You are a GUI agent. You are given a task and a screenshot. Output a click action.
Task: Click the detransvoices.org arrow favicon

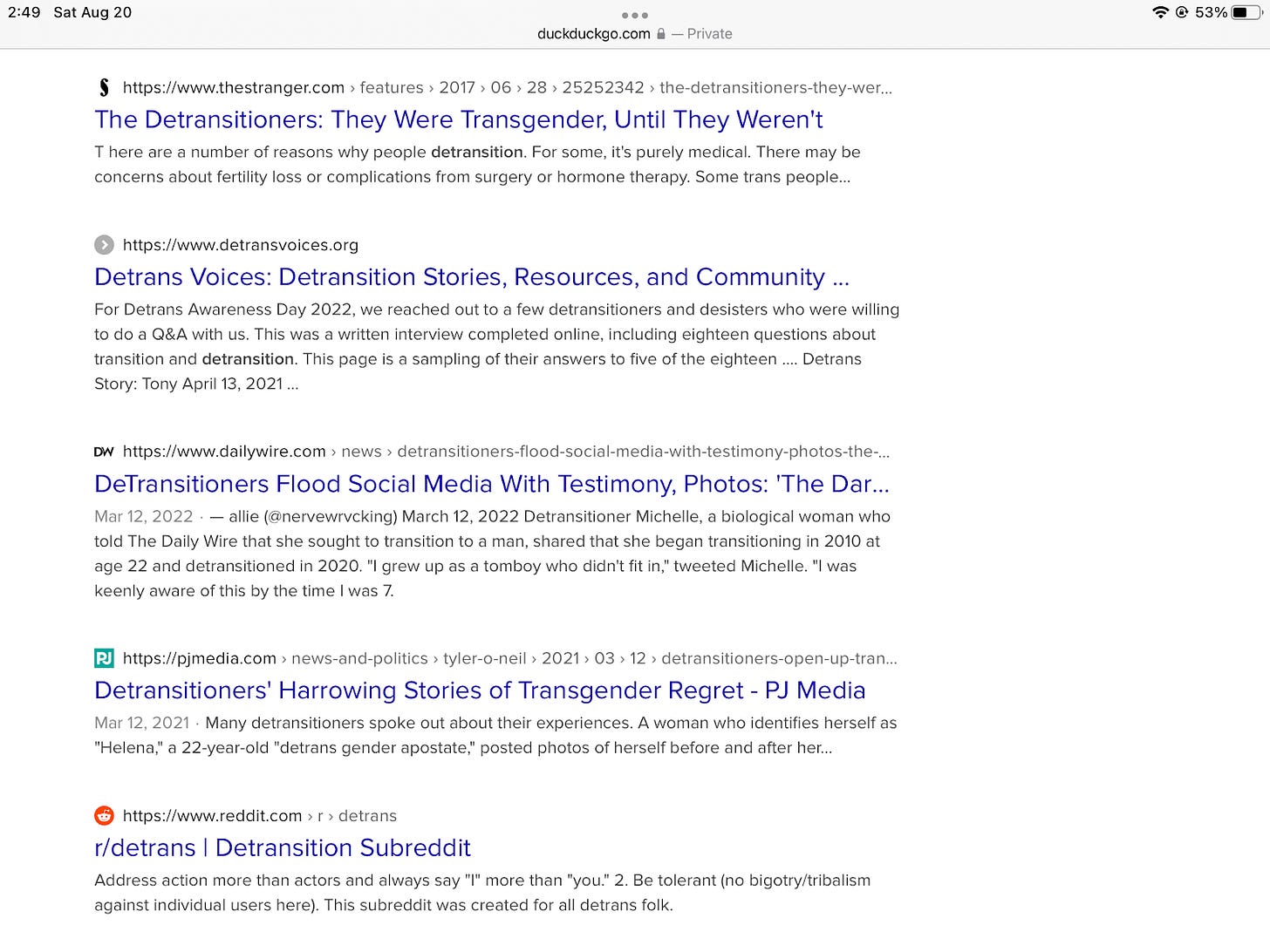coord(104,245)
